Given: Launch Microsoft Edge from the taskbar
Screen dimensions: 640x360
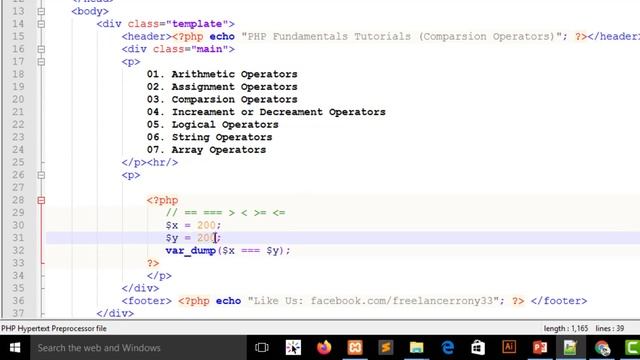Looking at the screenshot, I should click(x=447, y=348).
